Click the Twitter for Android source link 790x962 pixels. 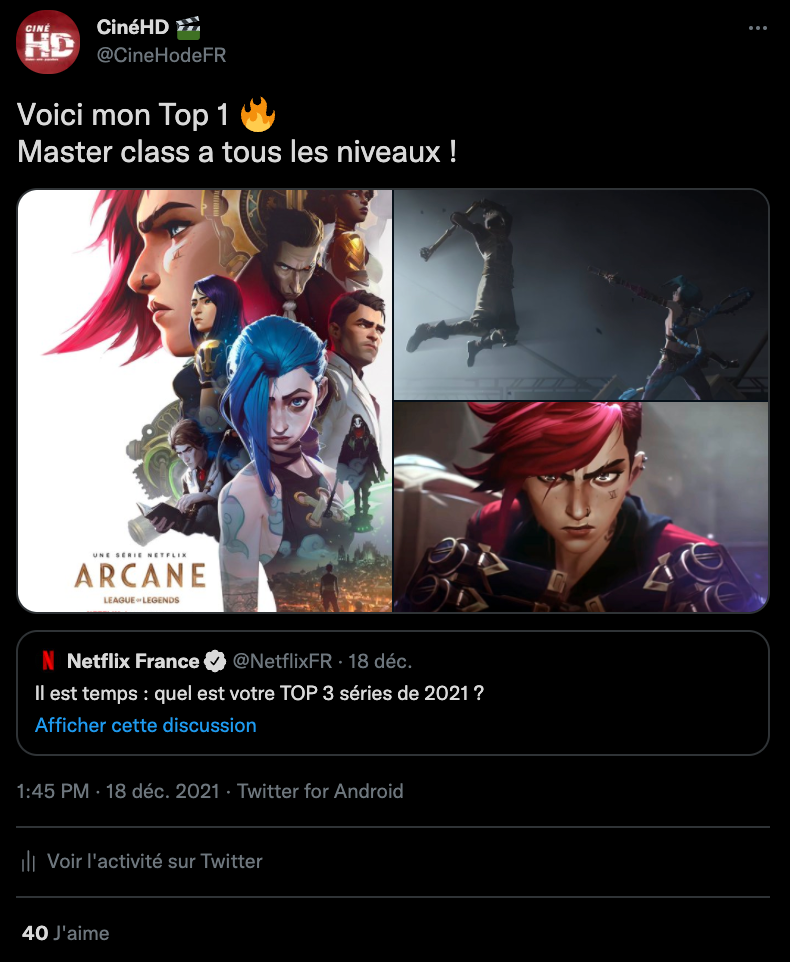[320, 791]
